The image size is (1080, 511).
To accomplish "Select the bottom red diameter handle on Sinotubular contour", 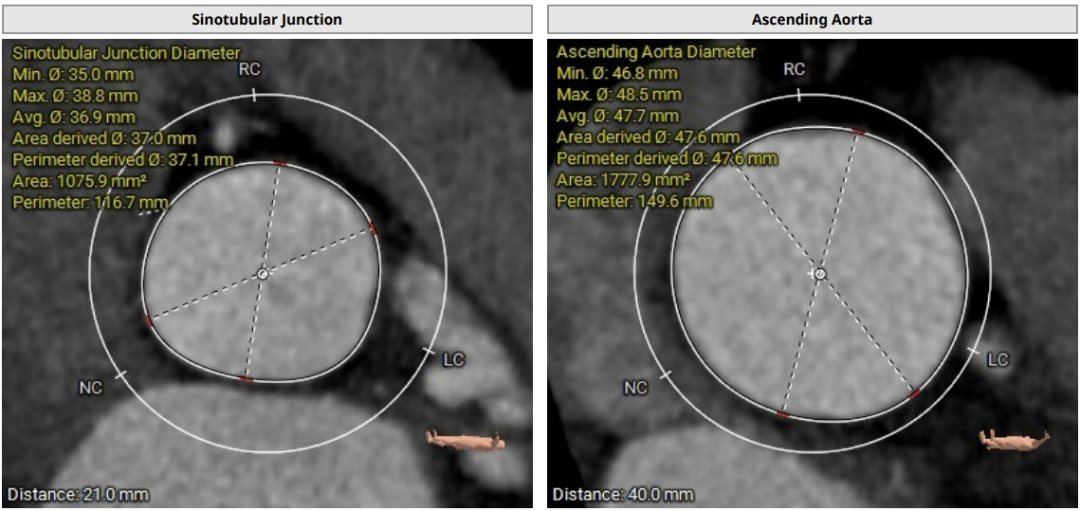I will click(247, 380).
